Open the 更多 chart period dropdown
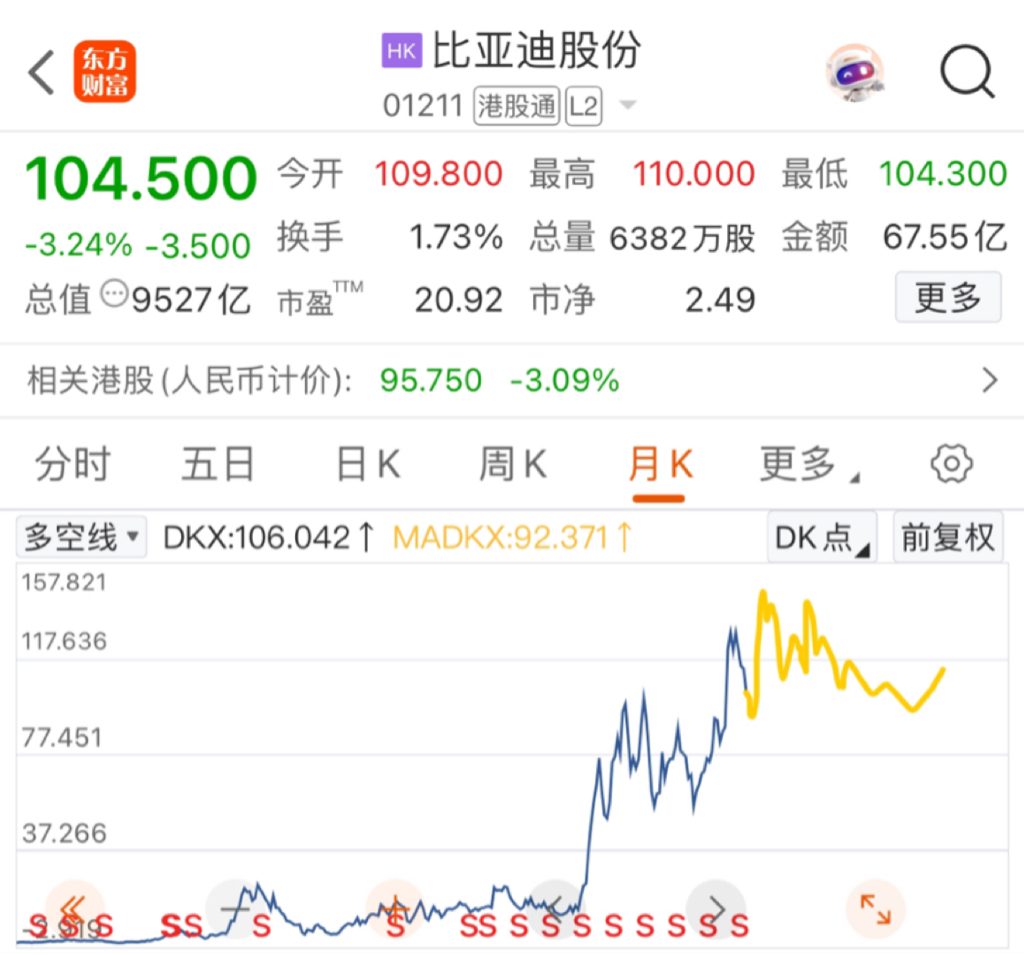Screen dimensions: 1024x955 coord(810,464)
